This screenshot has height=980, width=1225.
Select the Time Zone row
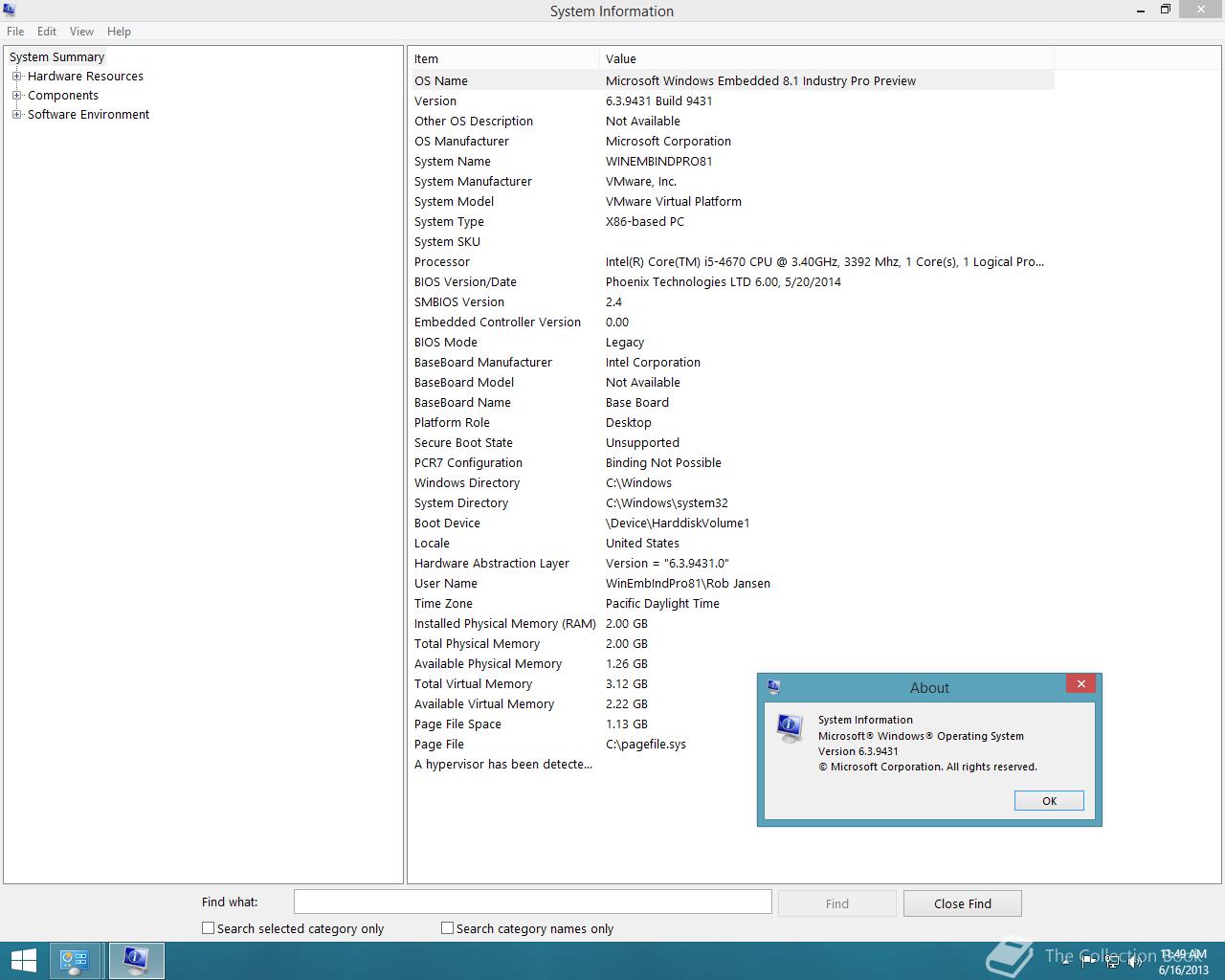(733, 603)
